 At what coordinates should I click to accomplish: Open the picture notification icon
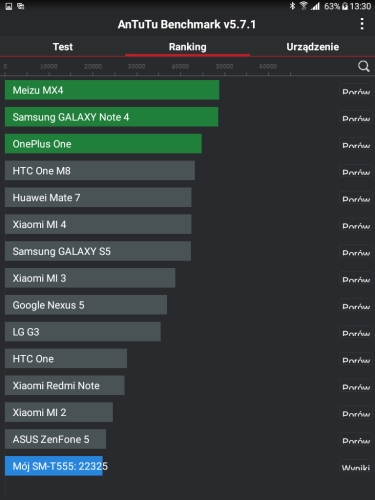[x=9, y=6]
